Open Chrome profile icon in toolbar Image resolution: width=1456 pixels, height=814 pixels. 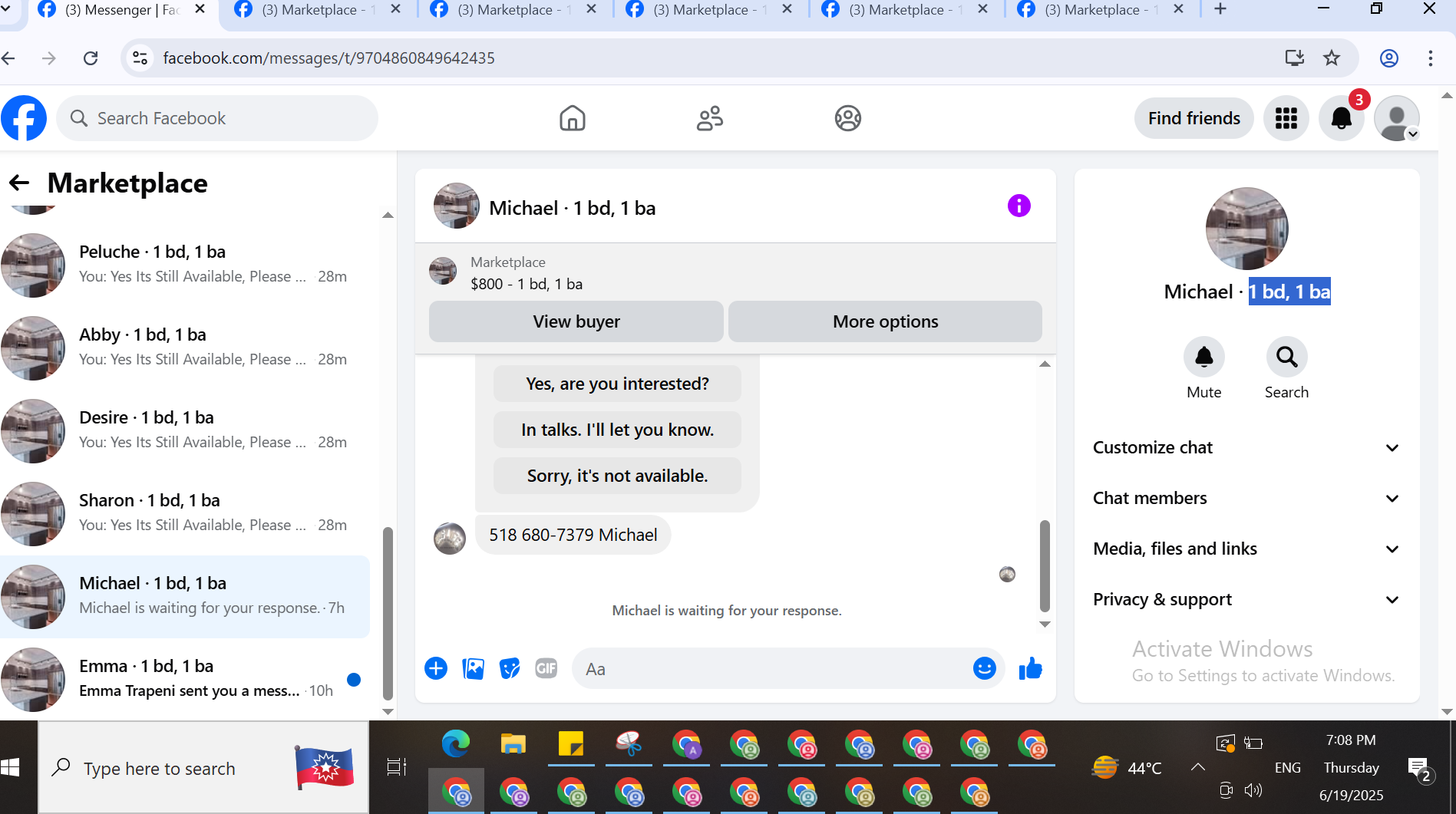point(1389,58)
